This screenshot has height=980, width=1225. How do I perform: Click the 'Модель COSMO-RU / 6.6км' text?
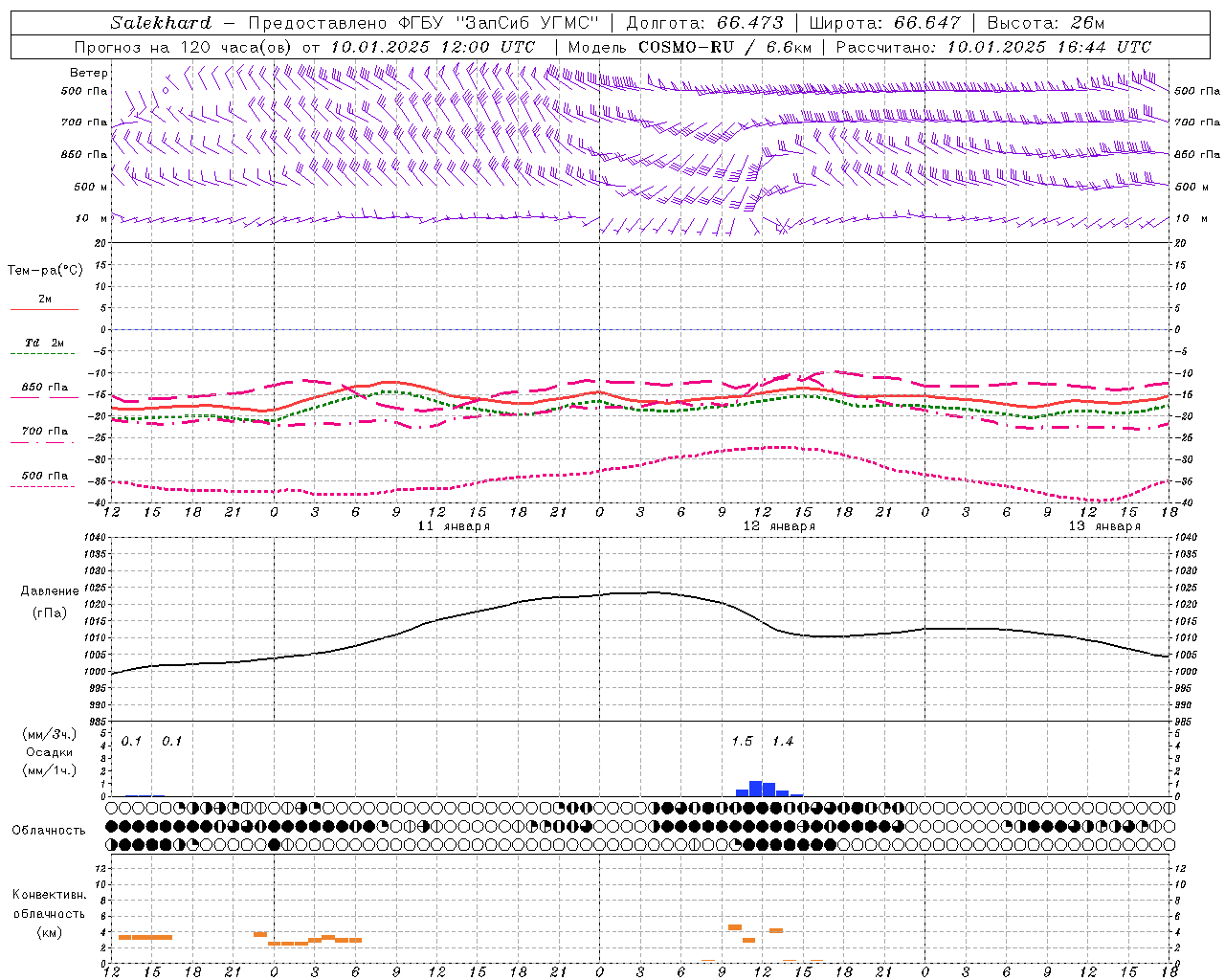tap(690, 47)
